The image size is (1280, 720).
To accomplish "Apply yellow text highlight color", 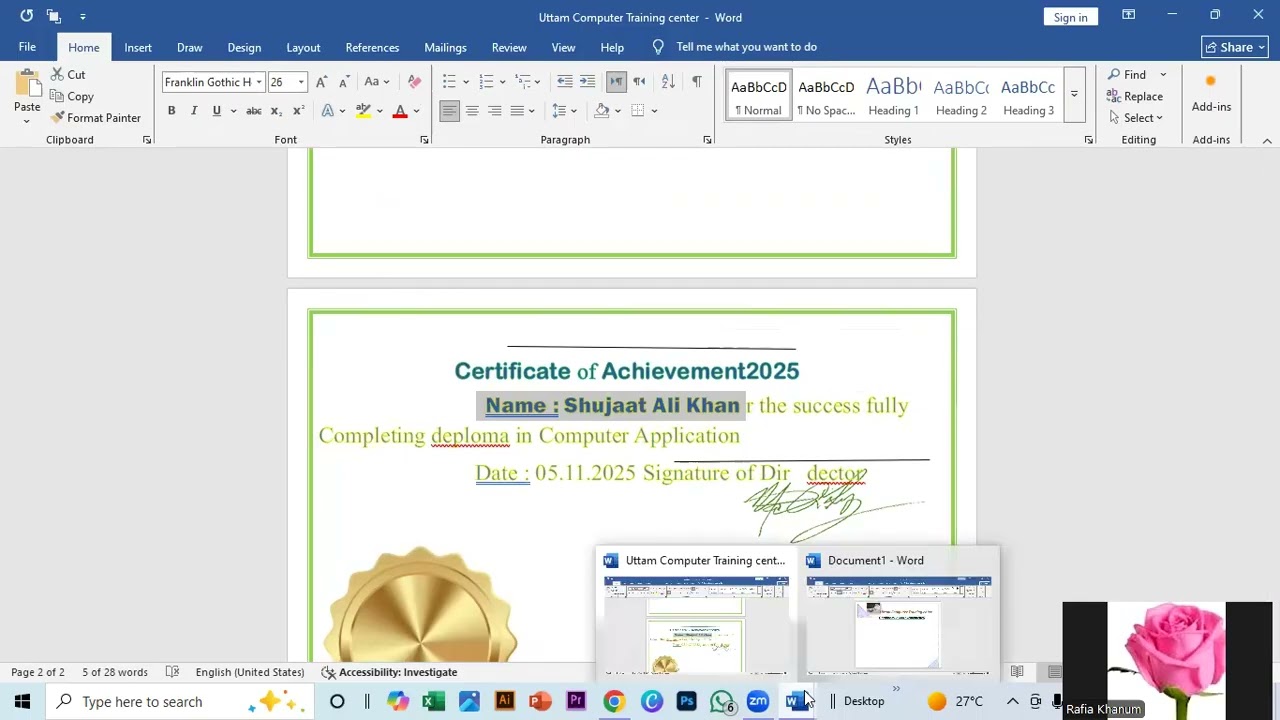I will pyautogui.click(x=363, y=111).
